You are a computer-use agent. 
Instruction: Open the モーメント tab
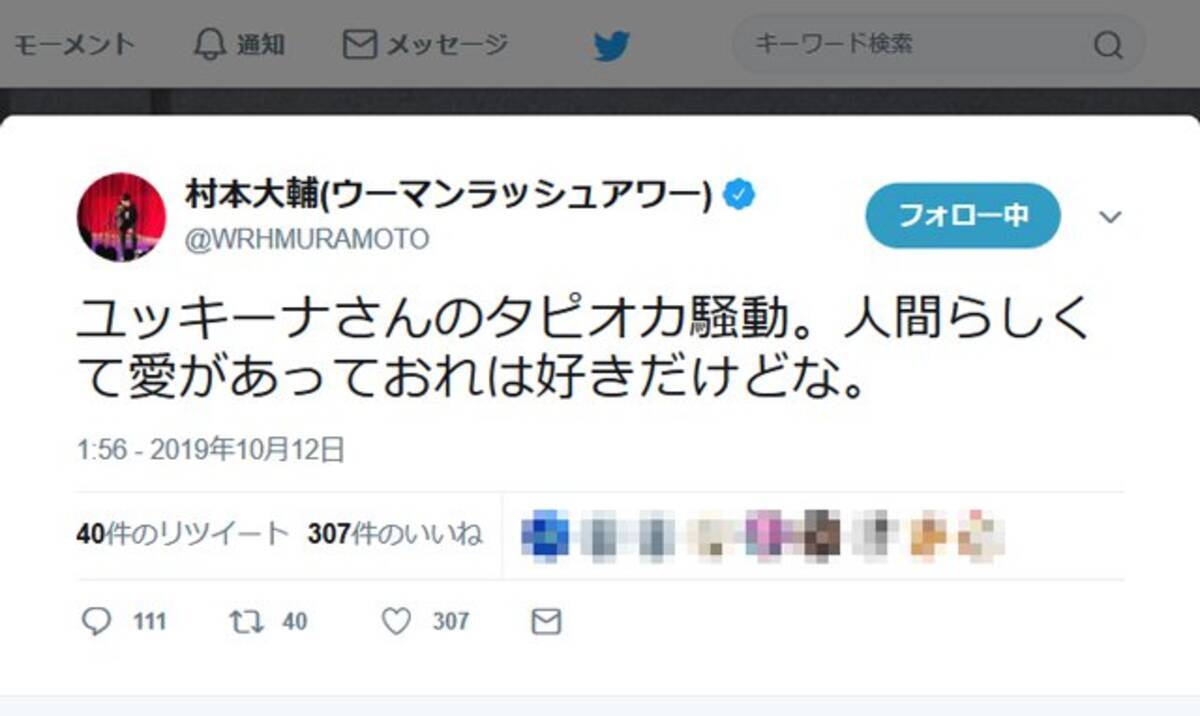pyautogui.click(x=74, y=45)
